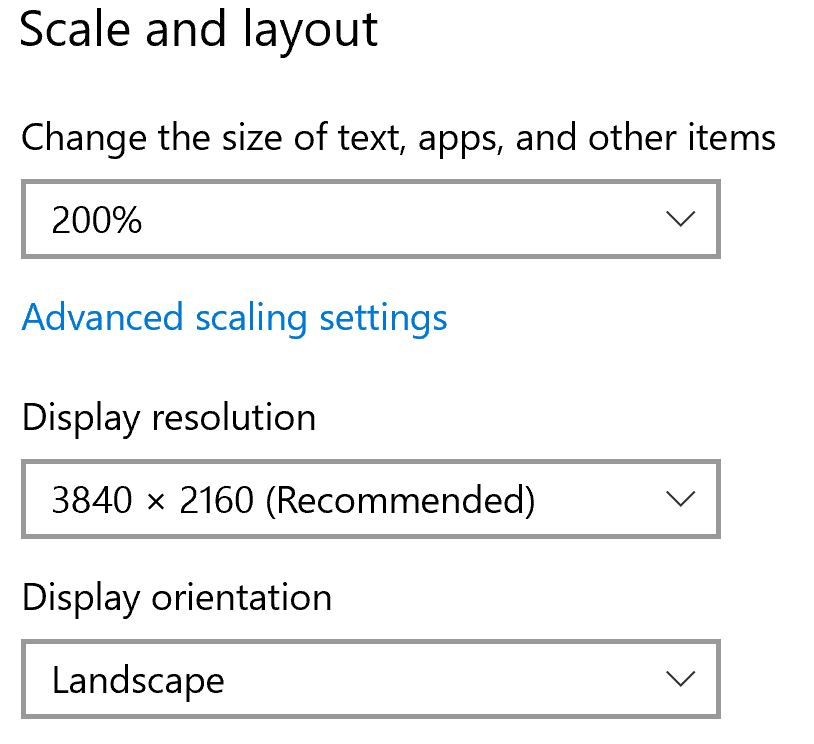Expand the Display resolution combo box

[370, 498]
